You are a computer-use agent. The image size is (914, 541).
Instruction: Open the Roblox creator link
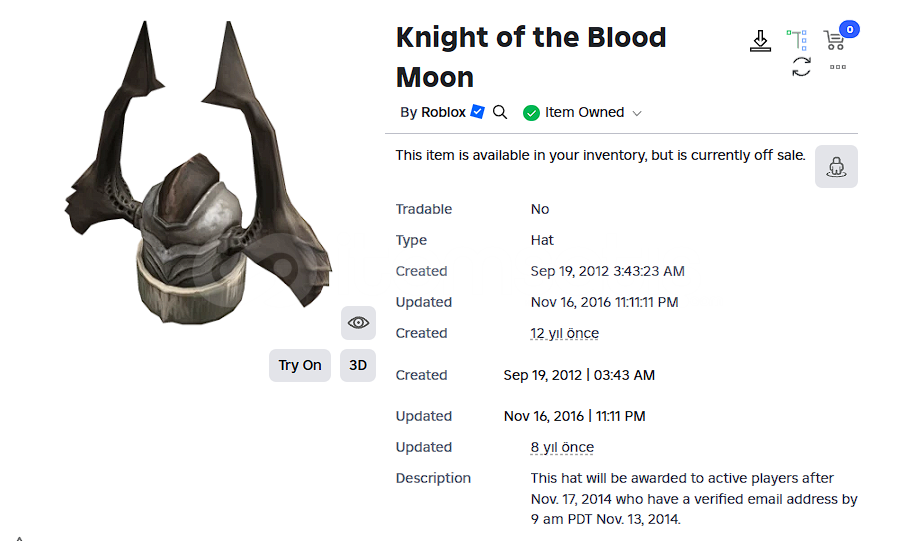tap(443, 112)
